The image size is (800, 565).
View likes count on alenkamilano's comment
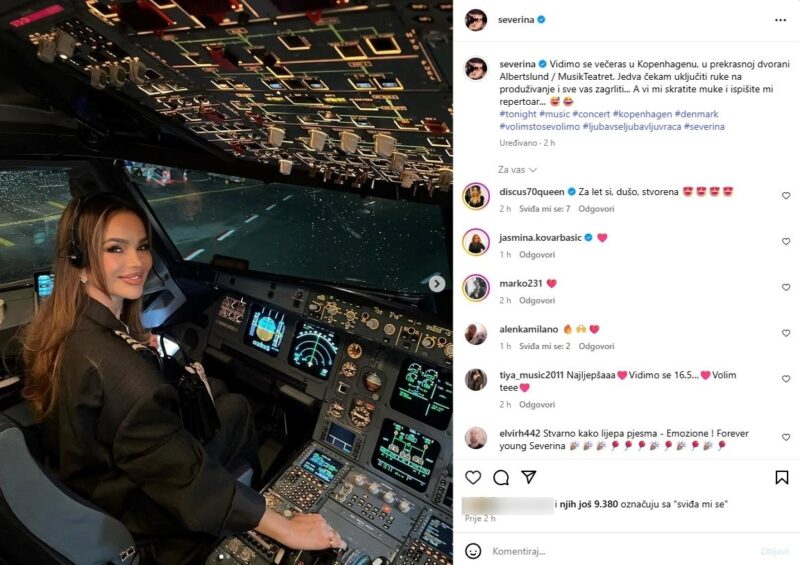[544, 346]
